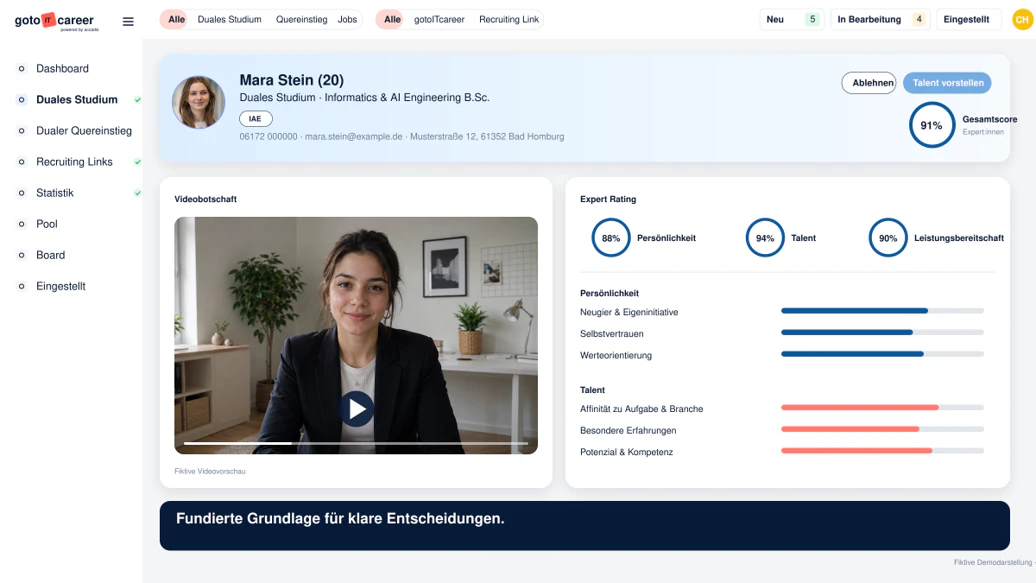Click the IAE tag badge
This screenshot has height=583, width=1036.
coord(256,119)
